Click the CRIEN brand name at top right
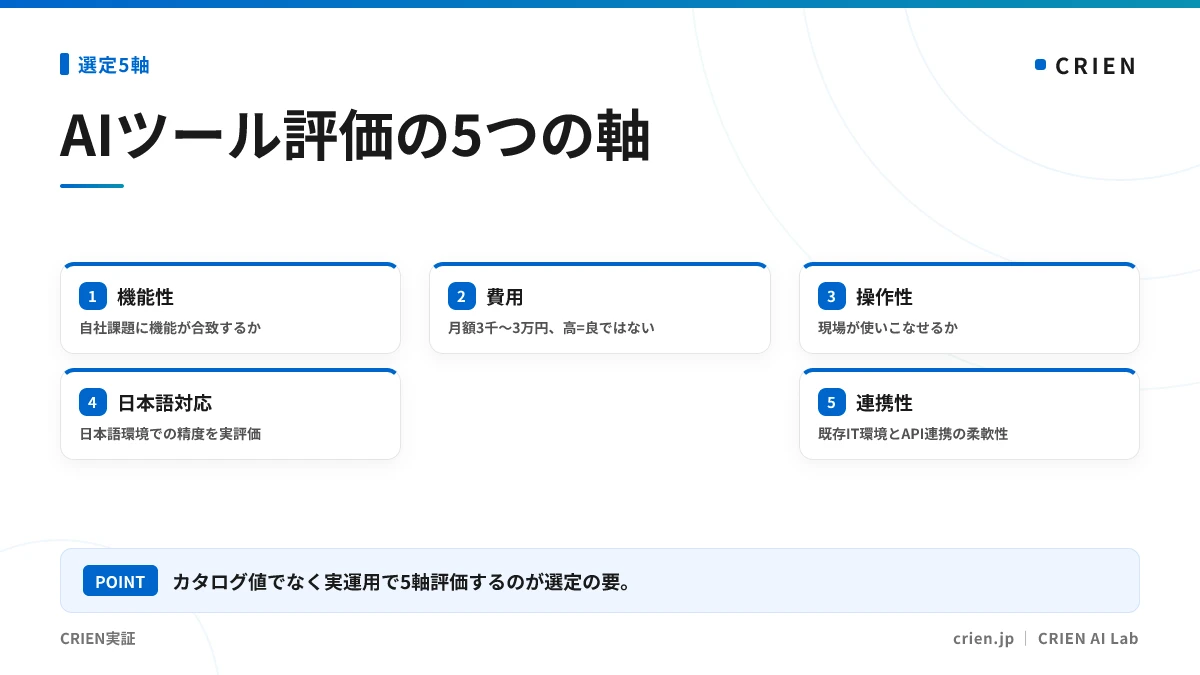The height and width of the screenshot is (675, 1200). (1096, 66)
